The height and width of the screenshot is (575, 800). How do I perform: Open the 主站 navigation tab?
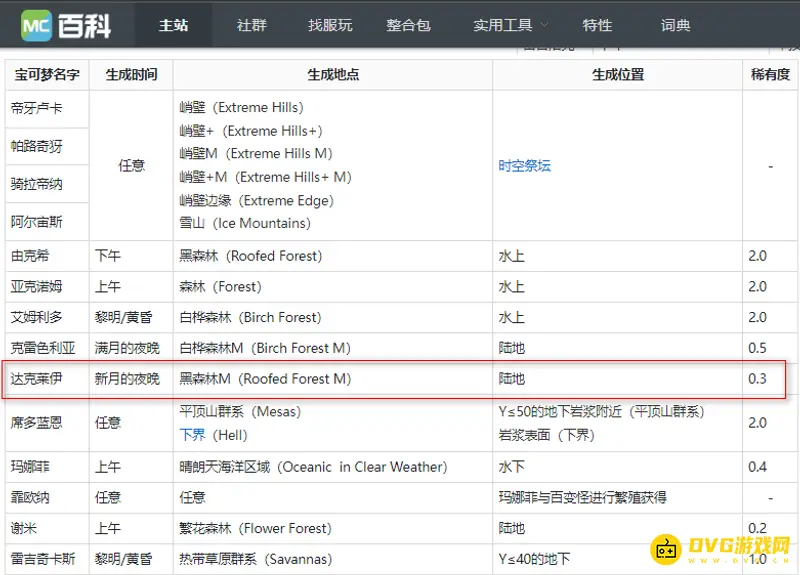(x=174, y=25)
